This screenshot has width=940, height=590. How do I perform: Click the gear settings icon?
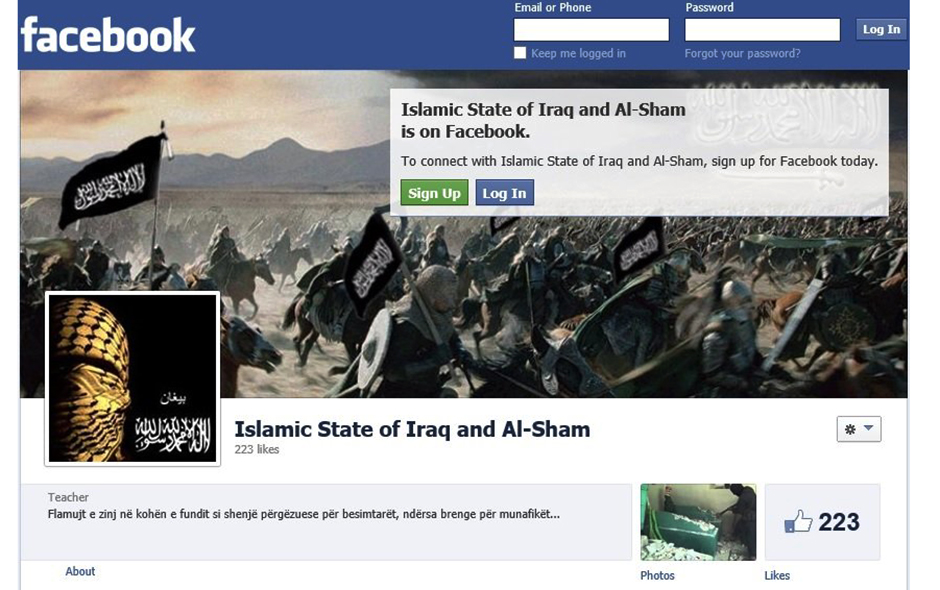click(850, 429)
